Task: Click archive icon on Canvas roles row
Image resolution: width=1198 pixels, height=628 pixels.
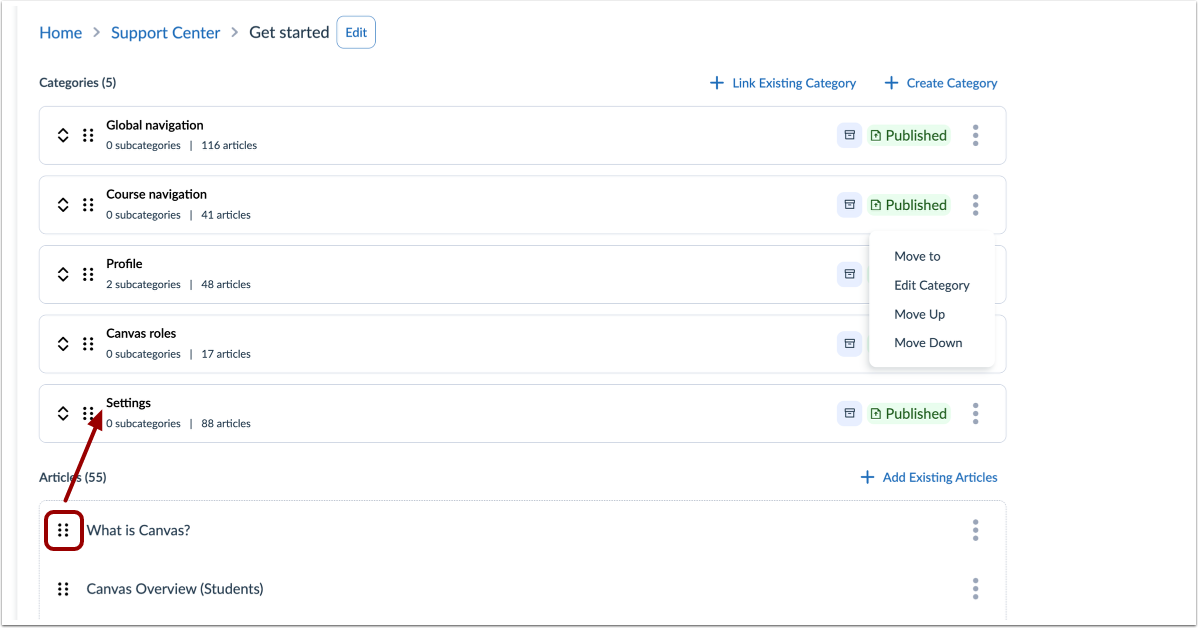Action: [x=849, y=343]
